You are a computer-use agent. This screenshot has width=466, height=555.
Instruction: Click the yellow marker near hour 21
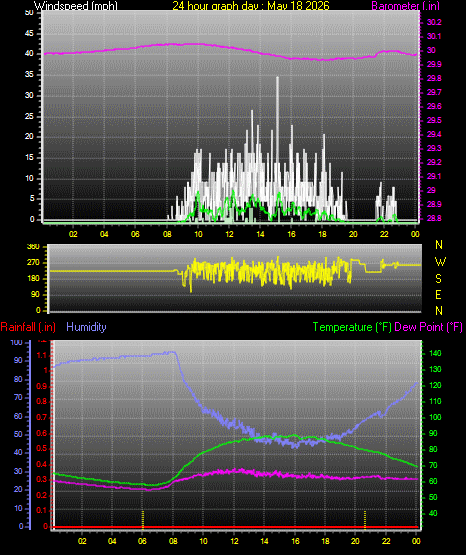tap(365, 519)
